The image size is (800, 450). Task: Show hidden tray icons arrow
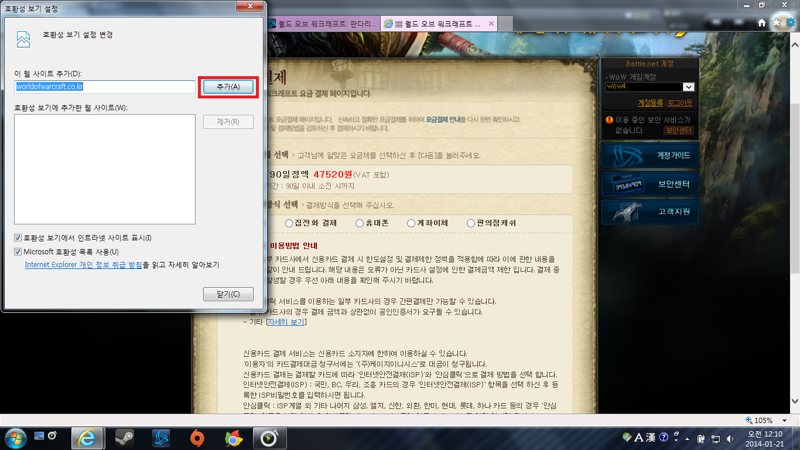pos(687,439)
